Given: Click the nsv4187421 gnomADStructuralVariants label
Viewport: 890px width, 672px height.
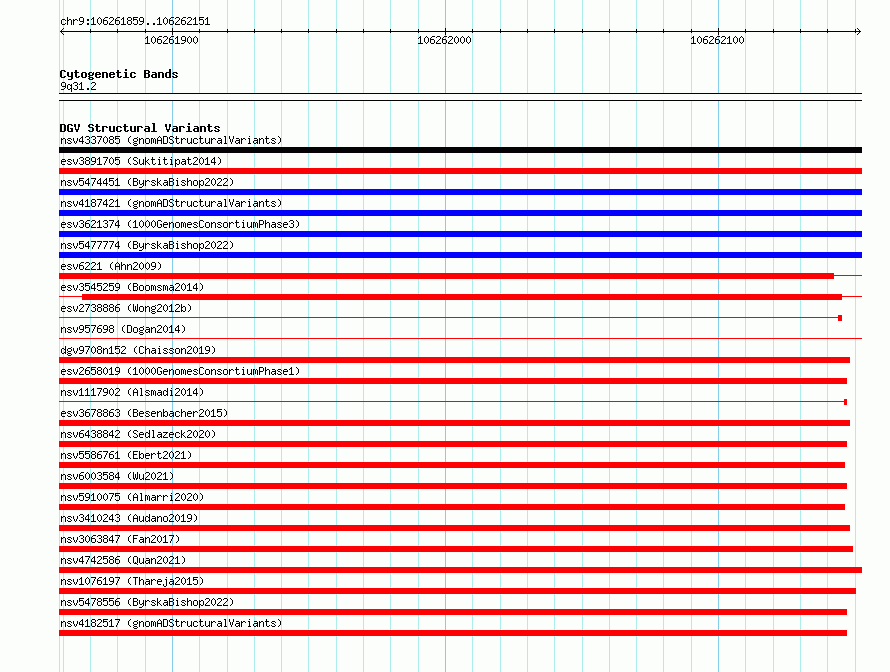Looking at the screenshot, I should 171,203.
